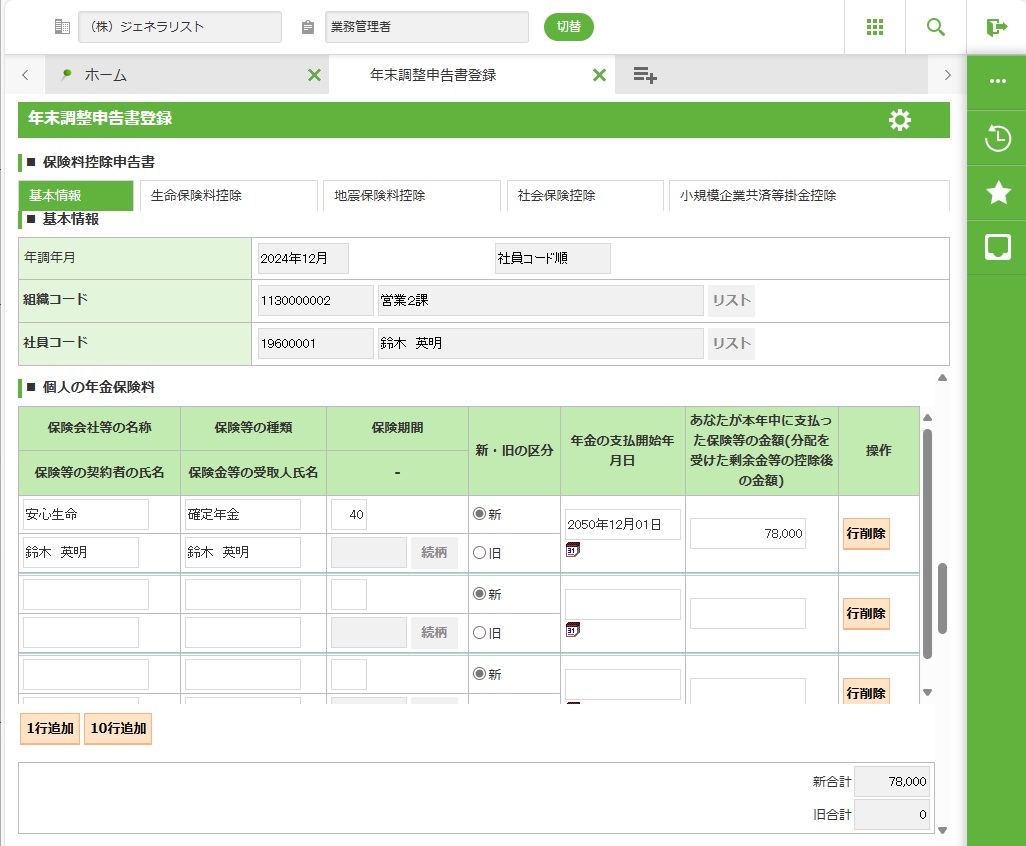Image resolution: width=1026 pixels, height=846 pixels.
Task: Switch to 生命保険料控除 tab
Action: point(228,196)
